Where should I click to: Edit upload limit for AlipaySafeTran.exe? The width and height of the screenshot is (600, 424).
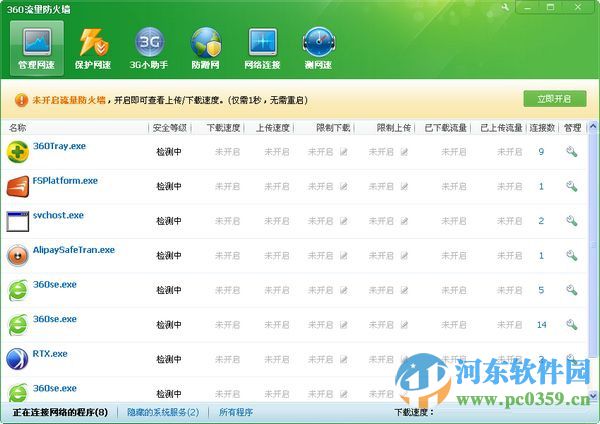pos(404,256)
